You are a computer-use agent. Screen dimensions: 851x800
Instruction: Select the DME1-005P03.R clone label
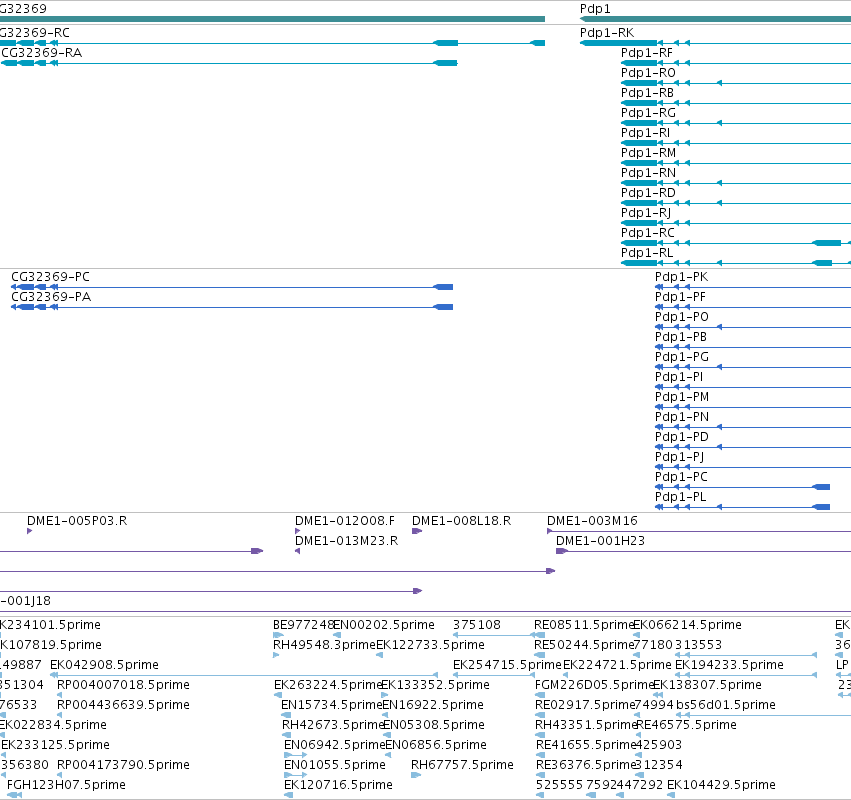pos(77,521)
